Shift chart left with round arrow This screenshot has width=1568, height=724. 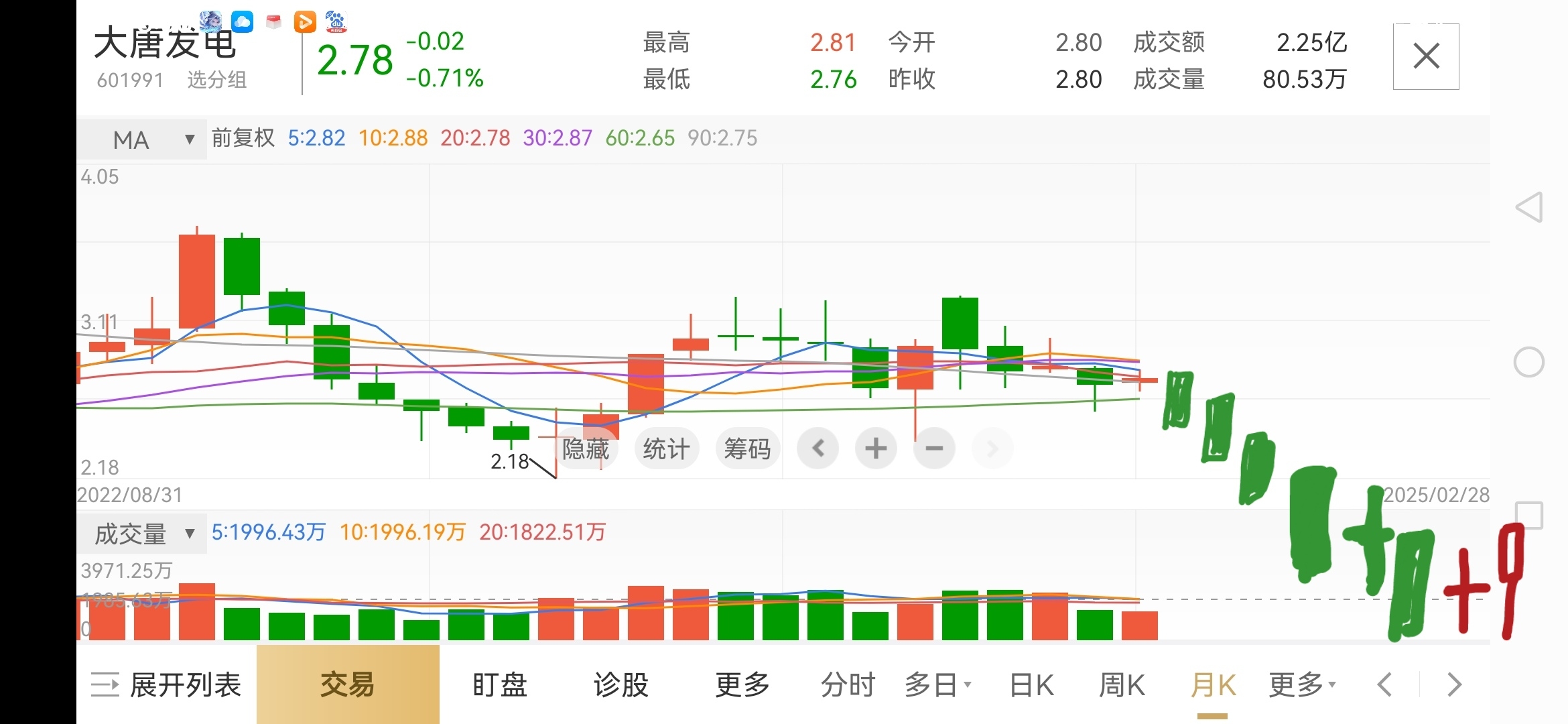(818, 448)
